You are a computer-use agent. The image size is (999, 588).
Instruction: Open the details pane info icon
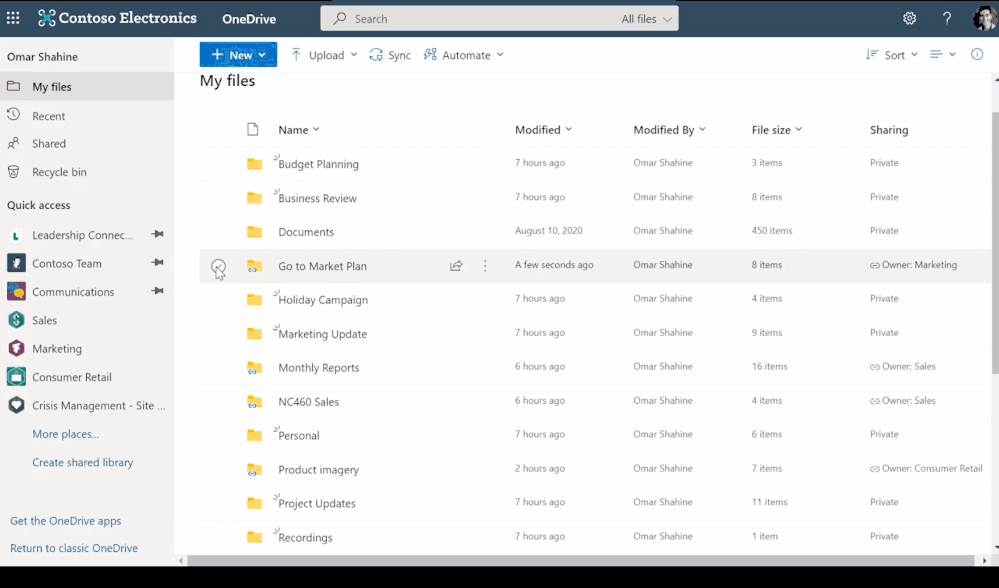(977, 54)
